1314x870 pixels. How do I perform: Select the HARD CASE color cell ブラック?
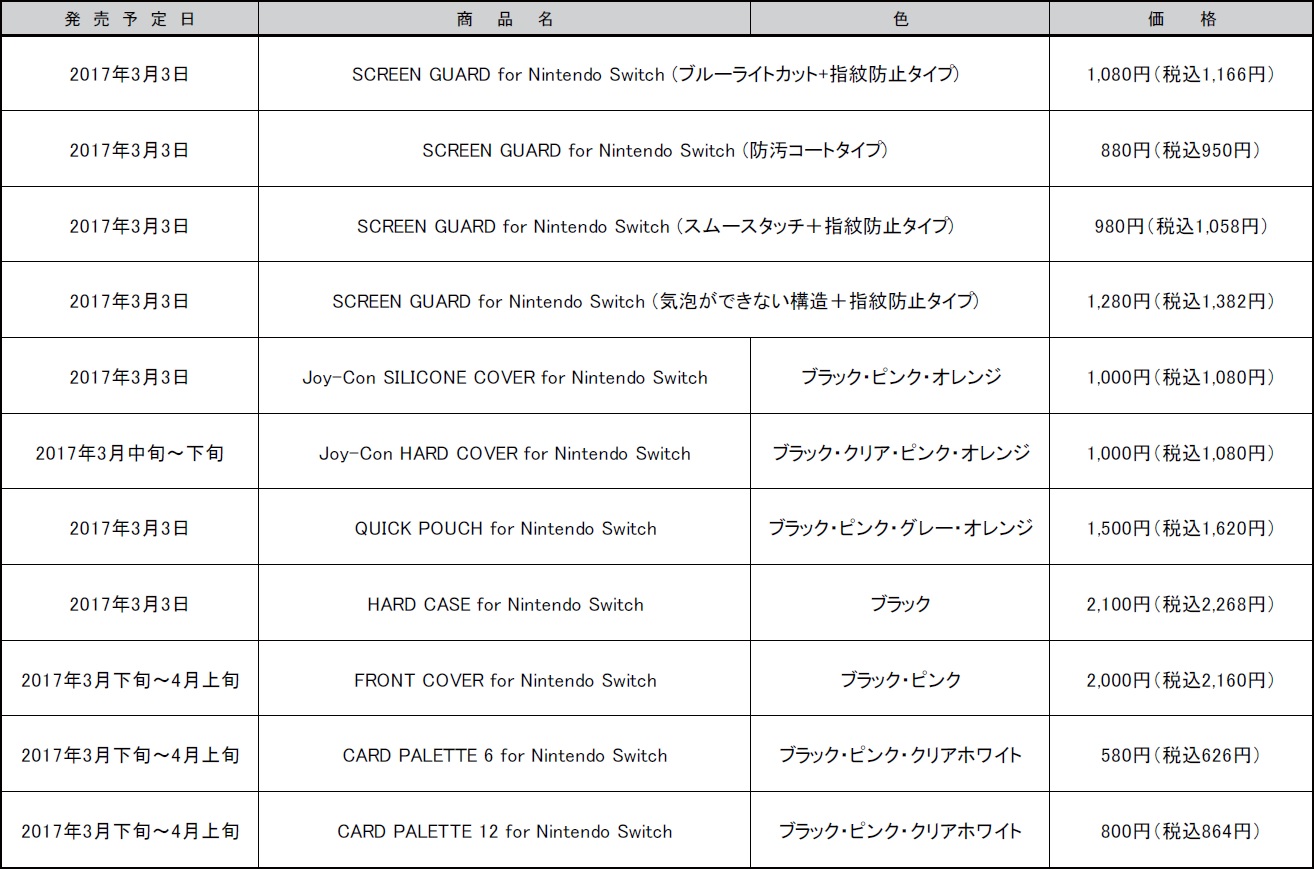(x=900, y=604)
